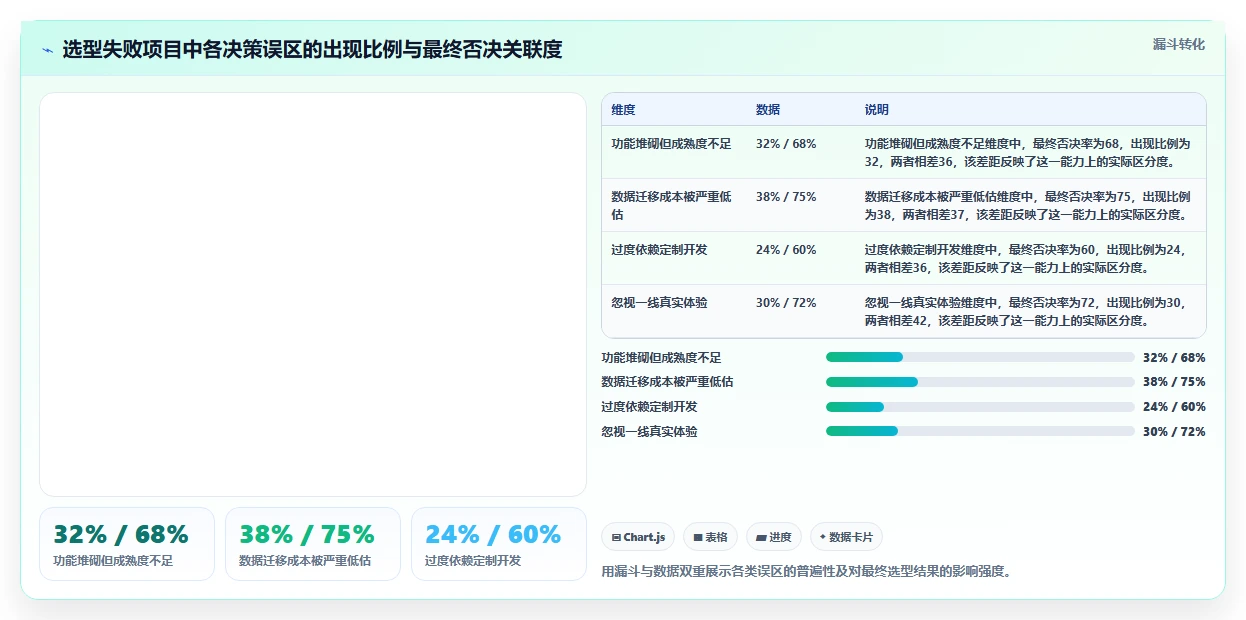Click progress value 30% / 72%
1246x620 pixels.
pyautogui.click(x=1174, y=432)
